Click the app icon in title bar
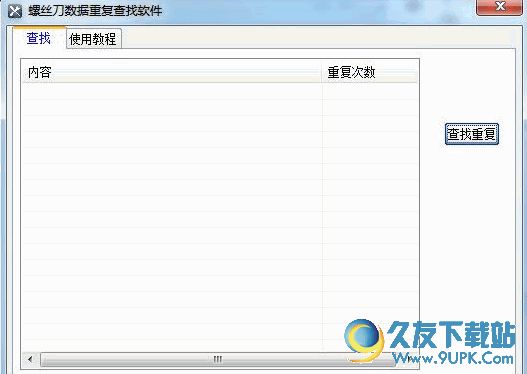 click(15, 11)
